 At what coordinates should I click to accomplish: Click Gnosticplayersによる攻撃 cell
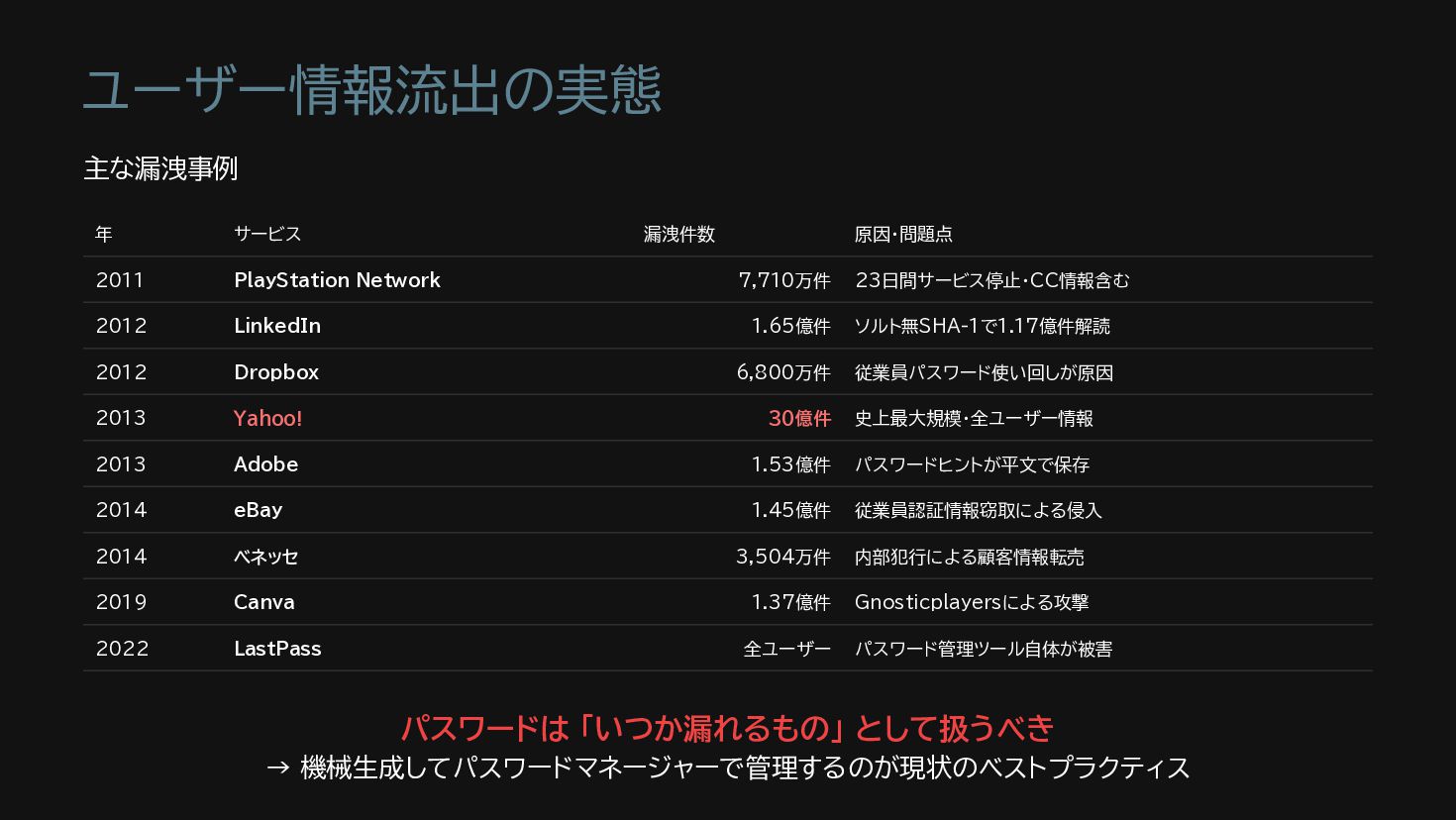[x=972, y=602]
